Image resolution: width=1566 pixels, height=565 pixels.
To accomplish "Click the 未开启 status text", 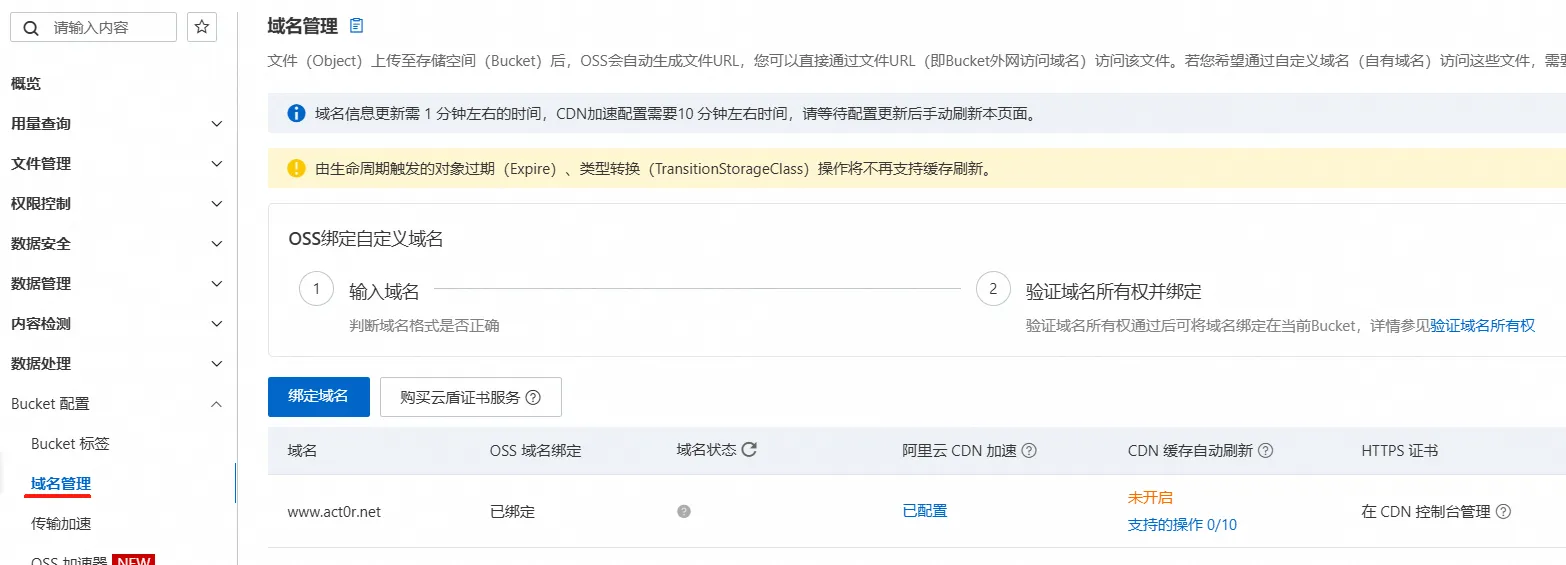I will (x=1150, y=497).
